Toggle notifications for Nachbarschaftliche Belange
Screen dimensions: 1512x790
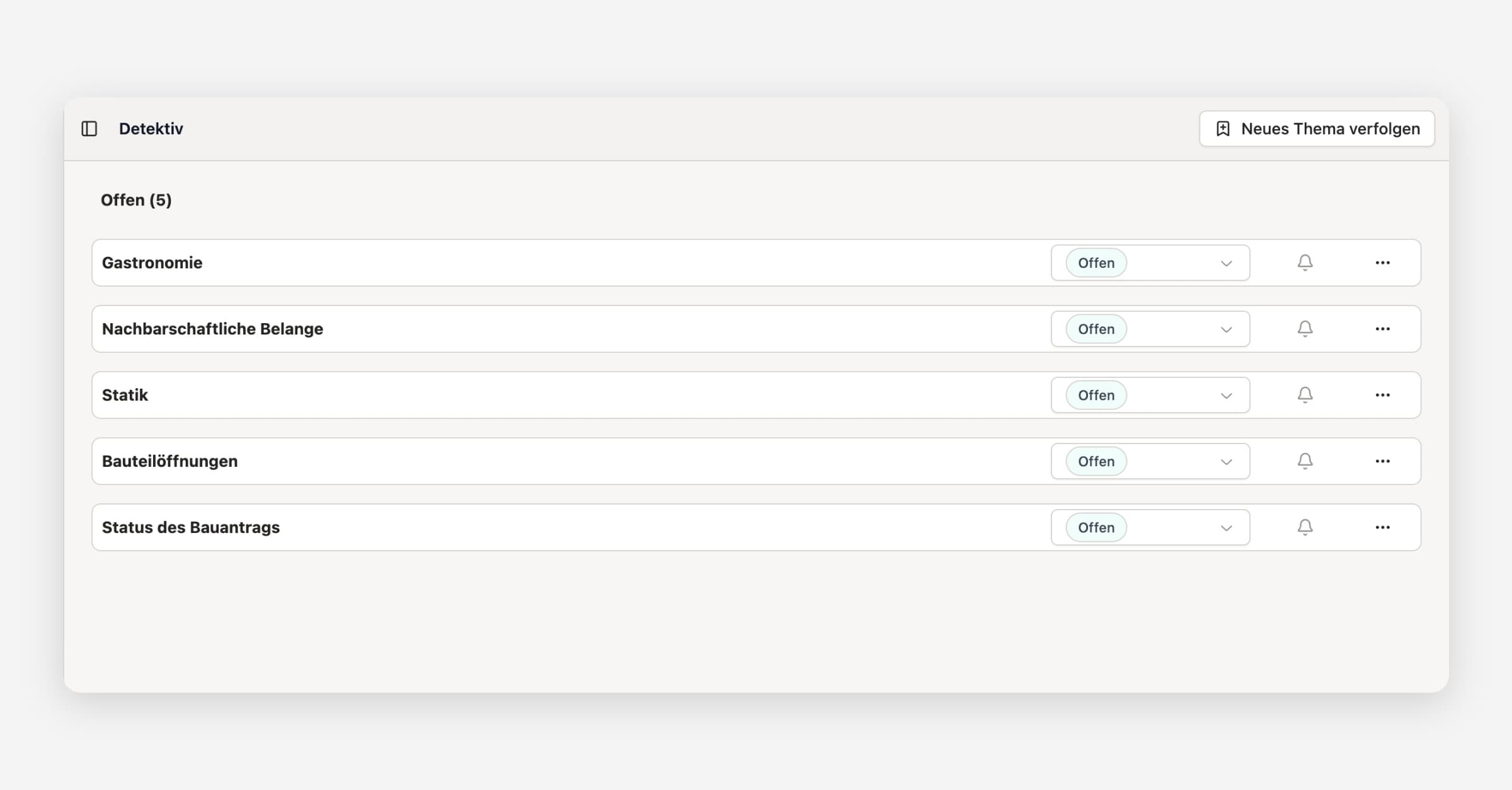1305,329
